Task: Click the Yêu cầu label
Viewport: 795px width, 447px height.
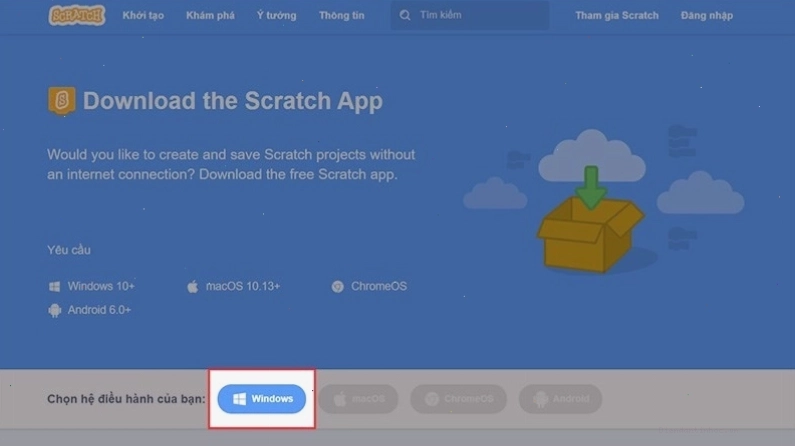Action: pos(69,250)
